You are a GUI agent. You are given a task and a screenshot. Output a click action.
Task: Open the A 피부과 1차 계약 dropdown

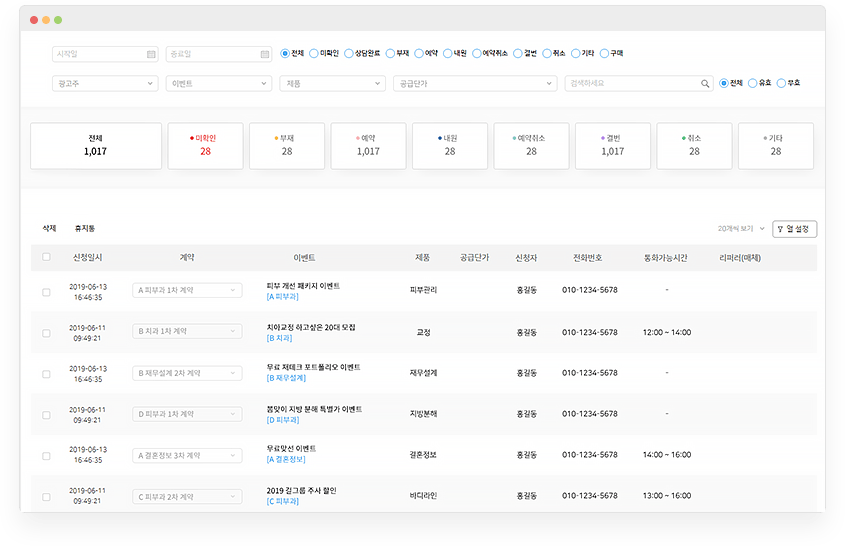(187, 290)
